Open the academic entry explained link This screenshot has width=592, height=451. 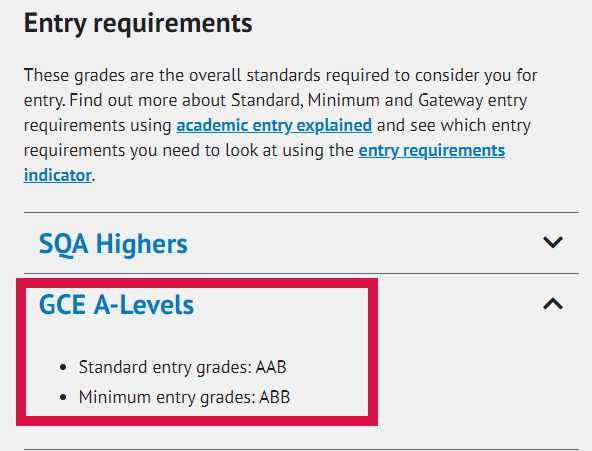(x=274, y=125)
